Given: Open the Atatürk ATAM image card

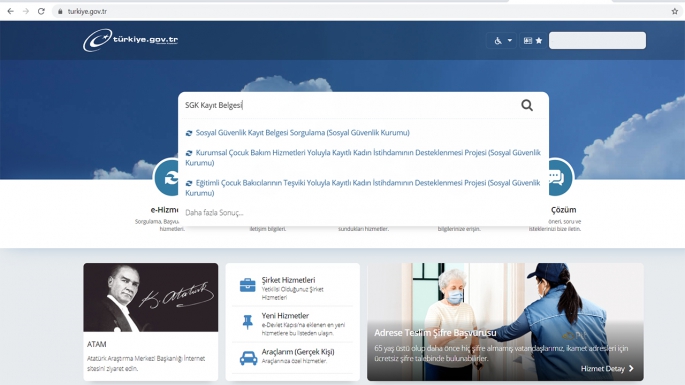Looking at the screenshot, I should click(151, 297).
